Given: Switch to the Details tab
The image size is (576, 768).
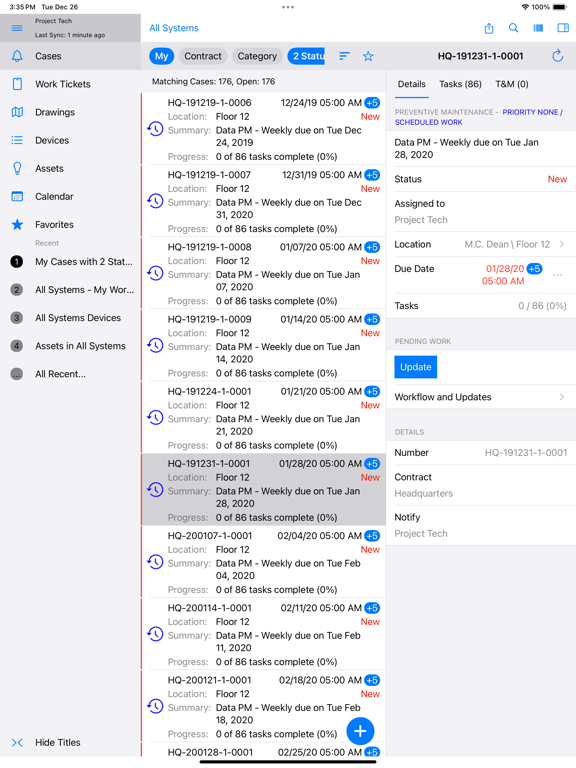Looking at the screenshot, I should 411,84.
